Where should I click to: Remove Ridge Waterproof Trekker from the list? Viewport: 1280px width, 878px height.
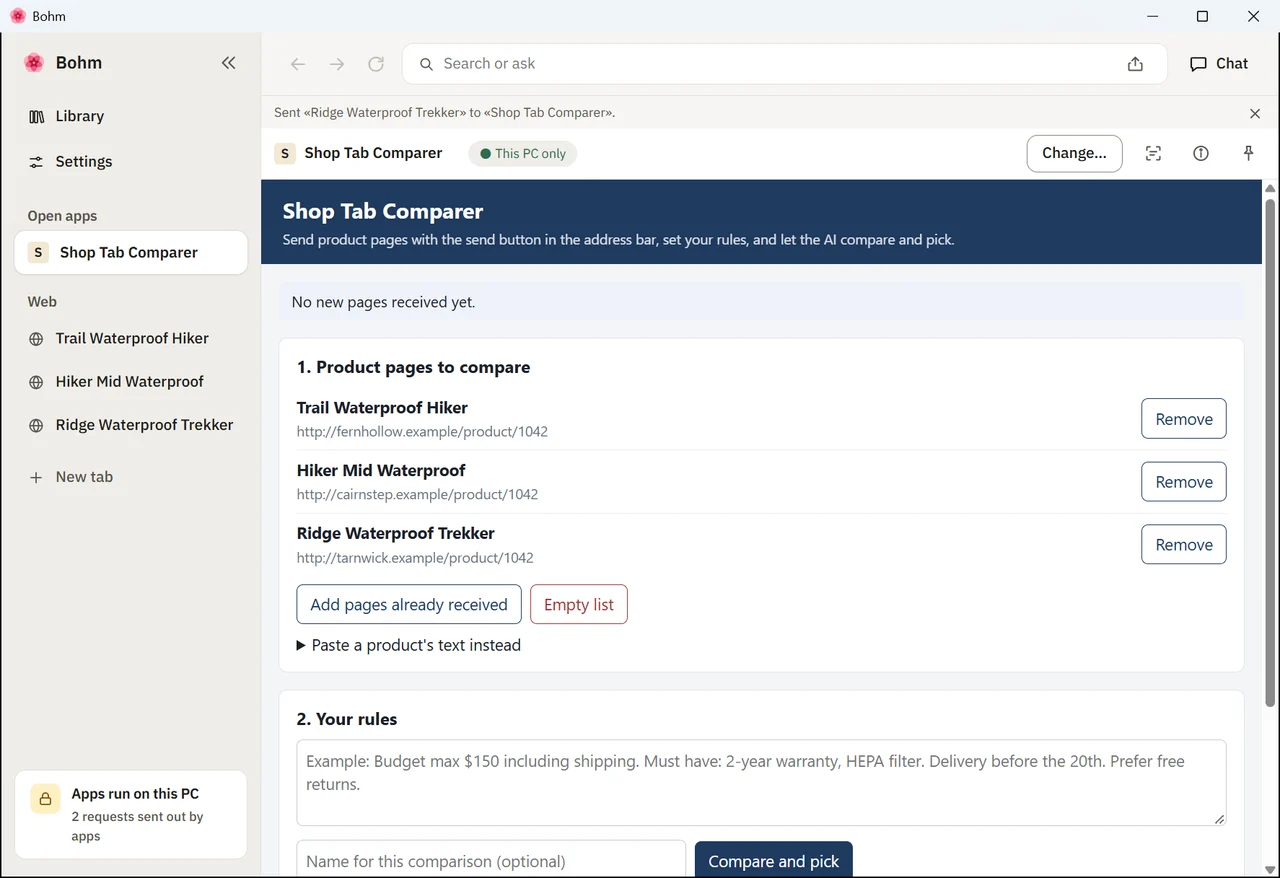(1184, 545)
